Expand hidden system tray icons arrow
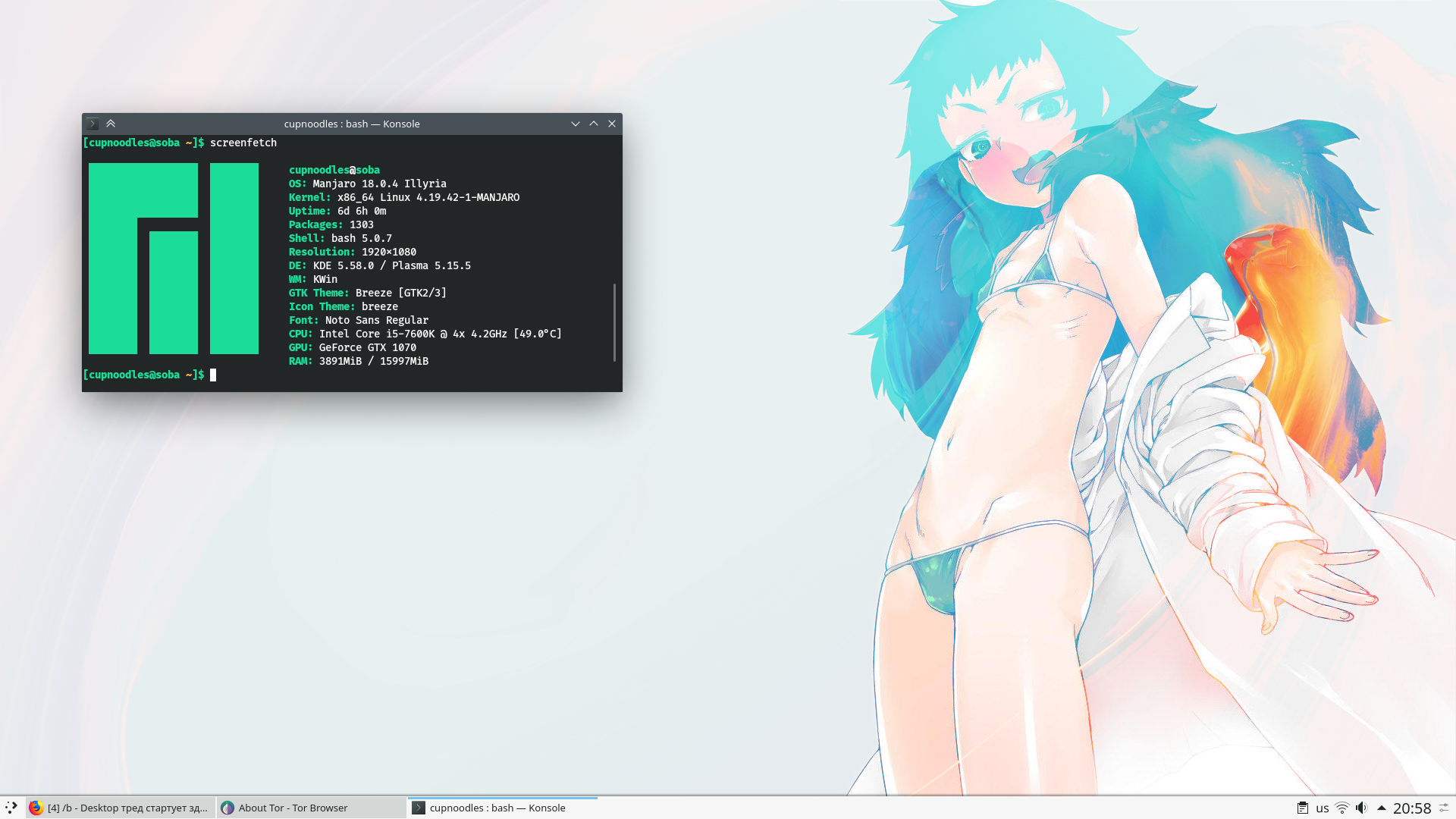The height and width of the screenshot is (819, 1456). click(x=1382, y=808)
